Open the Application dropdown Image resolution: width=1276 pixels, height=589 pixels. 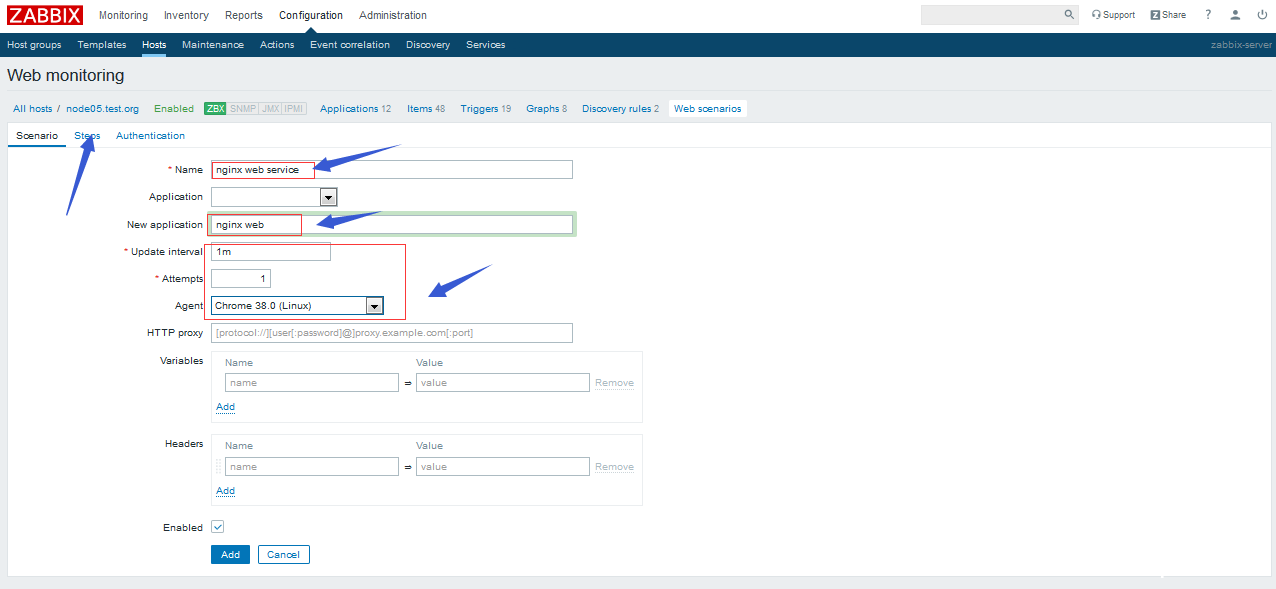click(x=328, y=196)
